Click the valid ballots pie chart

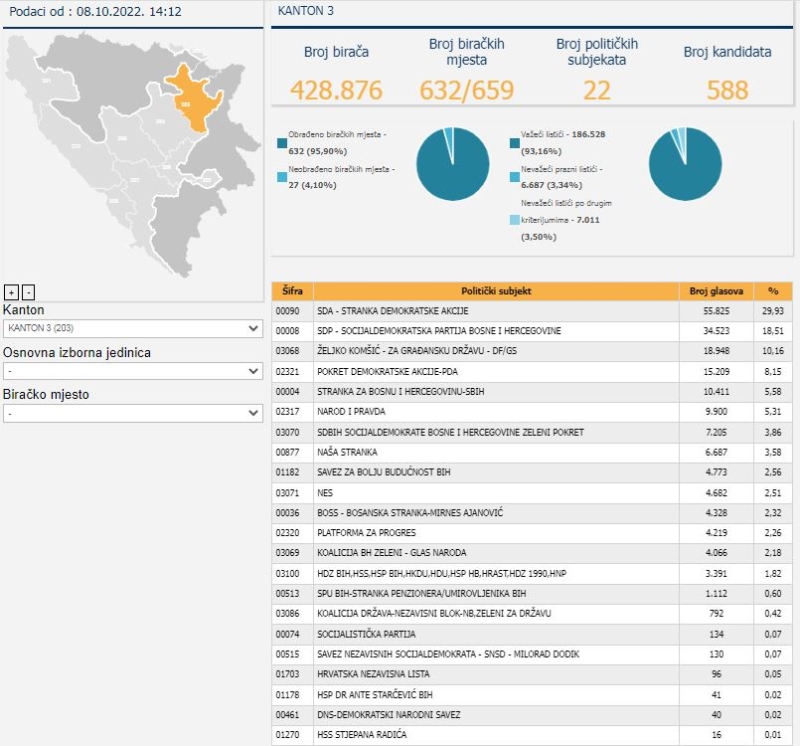(x=685, y=164)
